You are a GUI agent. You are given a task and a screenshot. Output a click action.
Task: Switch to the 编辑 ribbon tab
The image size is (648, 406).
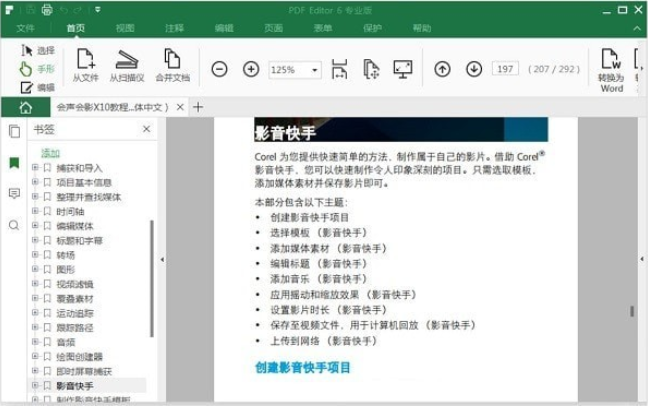click(x=224, y=28)
